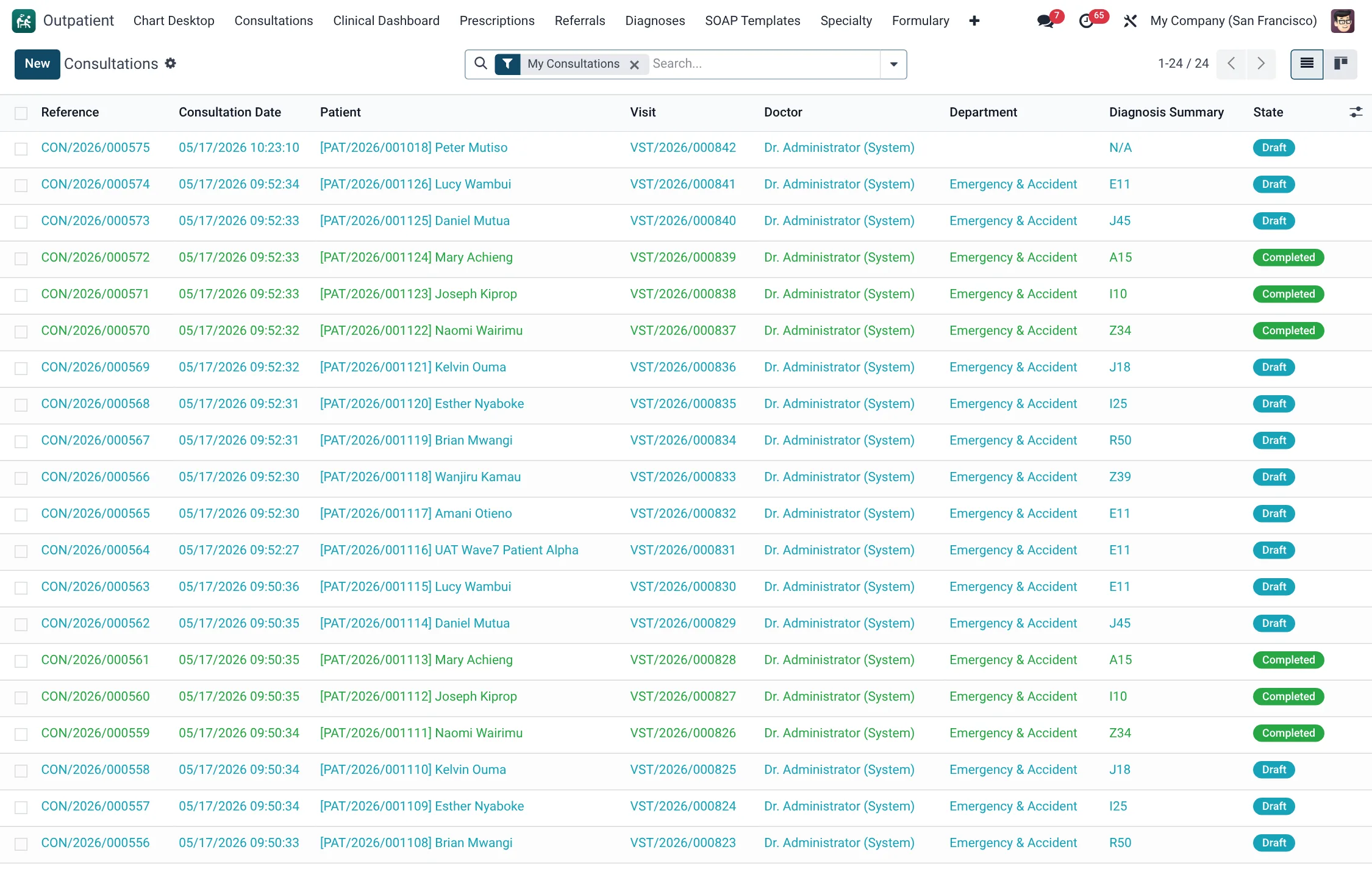Tick the select-all checkbox in header
This screenshot has height=869, width=1372.
click(x=21, y=113)
